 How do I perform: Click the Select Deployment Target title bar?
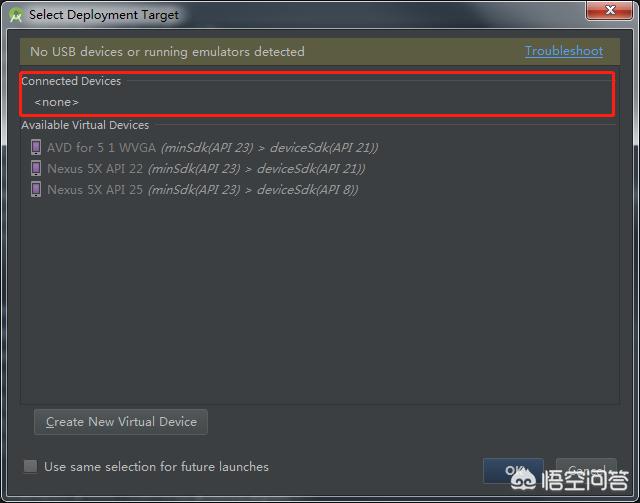pos(104,15)
